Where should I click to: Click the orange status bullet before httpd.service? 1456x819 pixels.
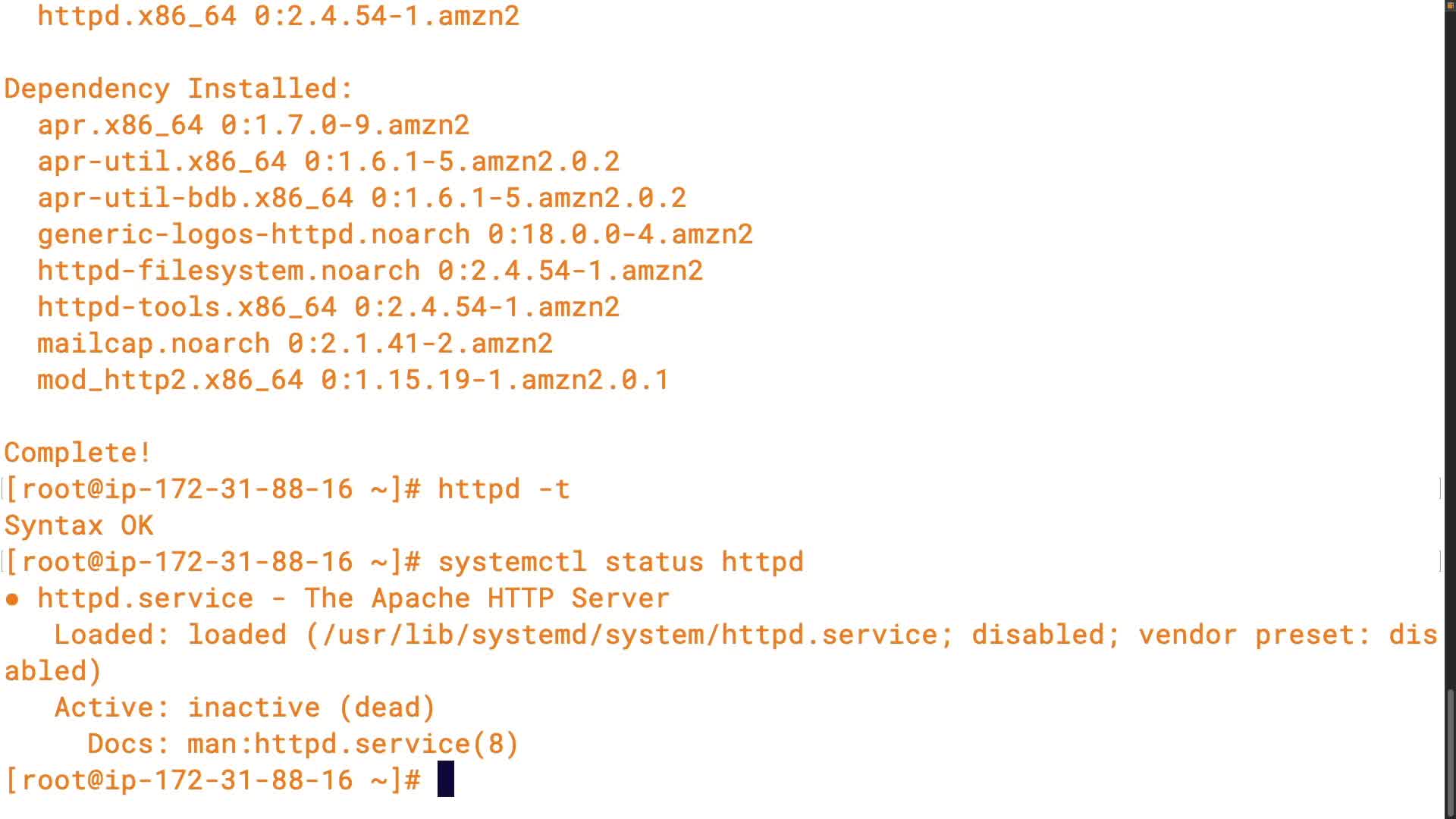[12, 599]
